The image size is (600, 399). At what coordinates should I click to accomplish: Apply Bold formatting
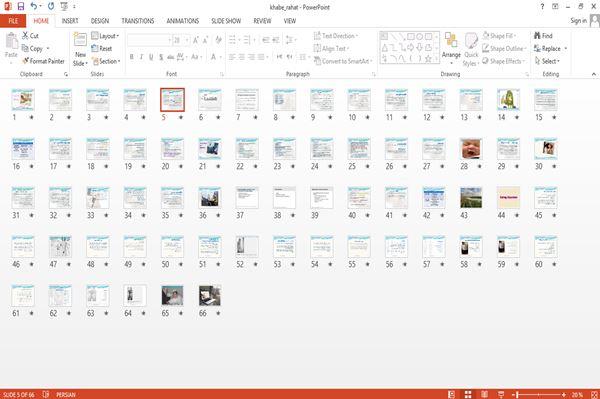(131, 57)
